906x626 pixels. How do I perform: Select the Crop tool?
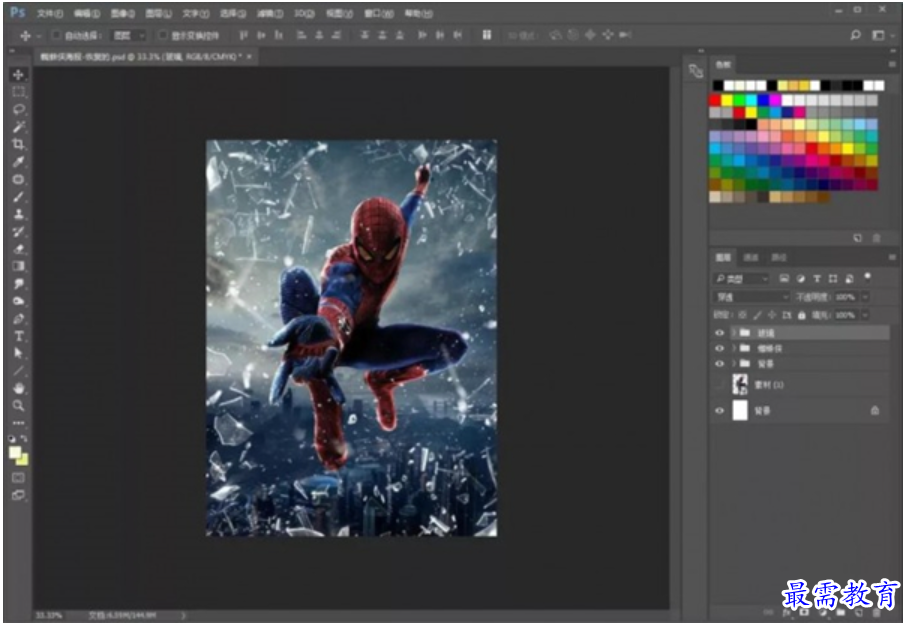pos(18,144)
